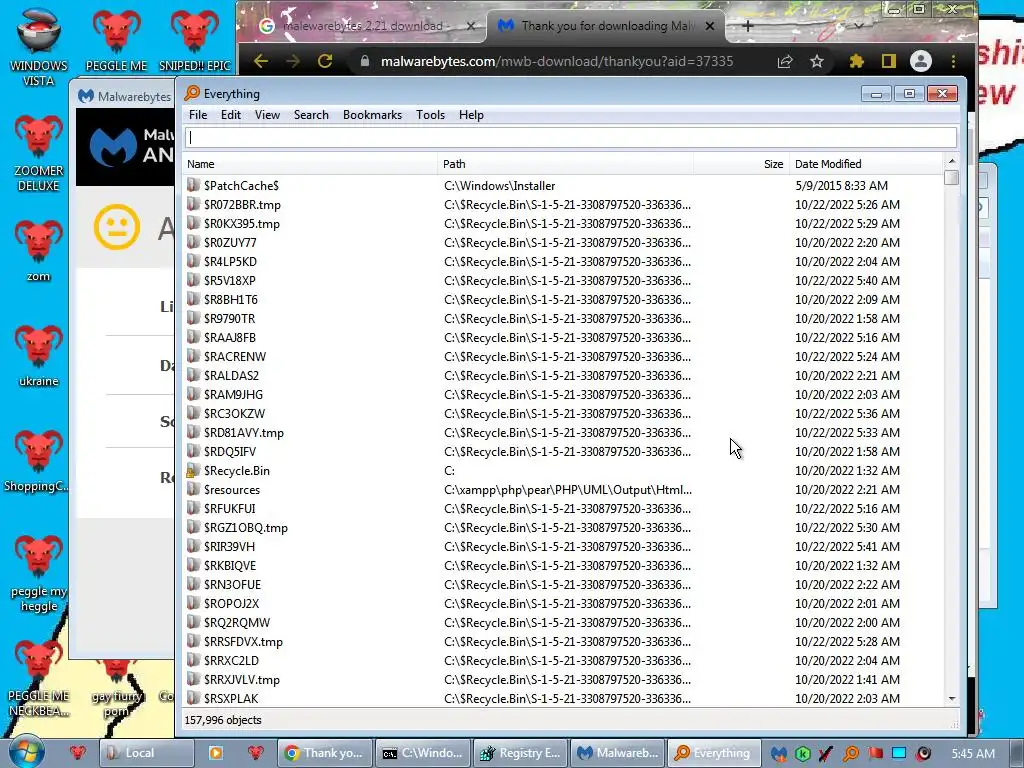
Task: Switch to the C:\Windo... command prompt taskbar button
Action: [x=422, y=753]
